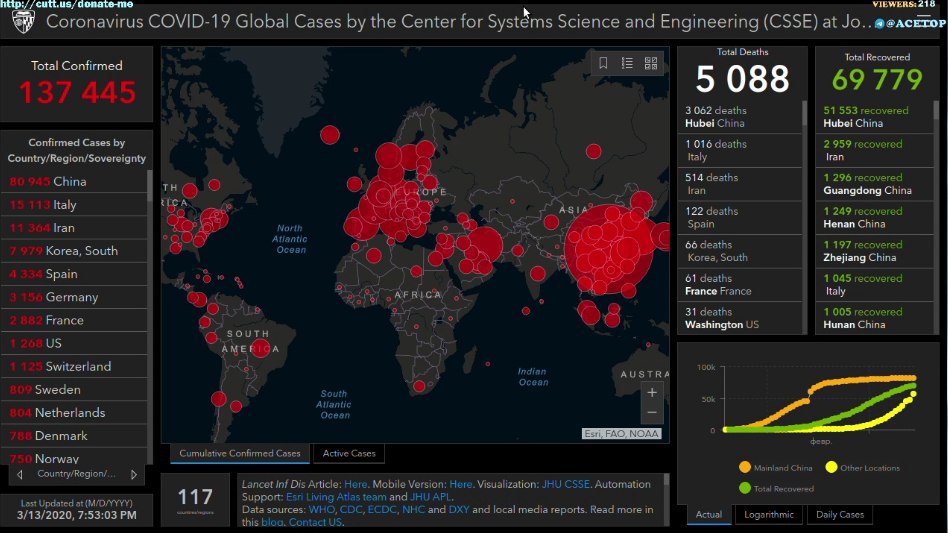Viewport: 948px width, 533px height.
Task: Select 3 062 deaths Hubei China row
Action: [x=740, y=117]
